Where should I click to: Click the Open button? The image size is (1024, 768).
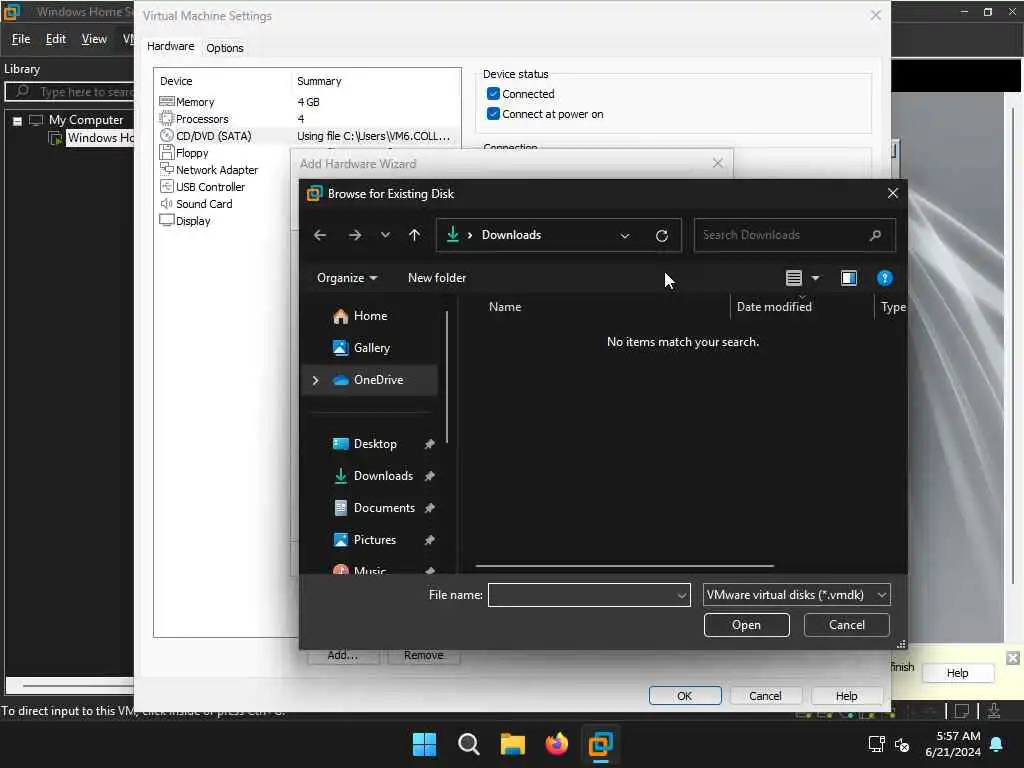click(x=746, y=625)
